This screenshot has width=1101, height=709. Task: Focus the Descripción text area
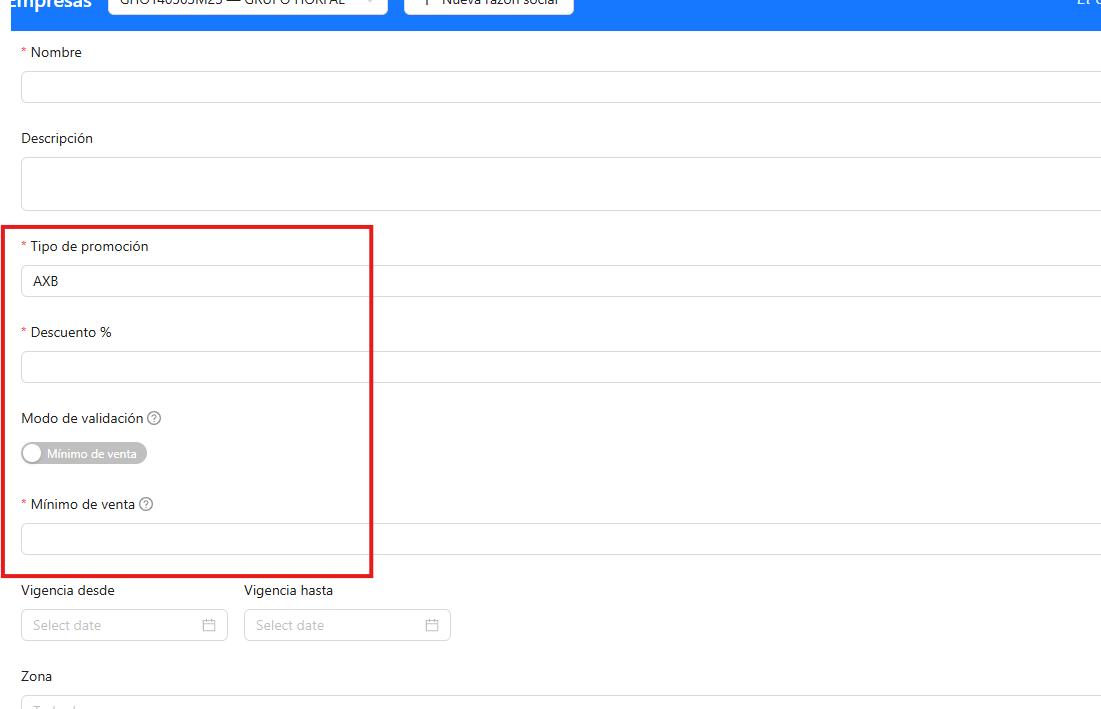[561, 184]
